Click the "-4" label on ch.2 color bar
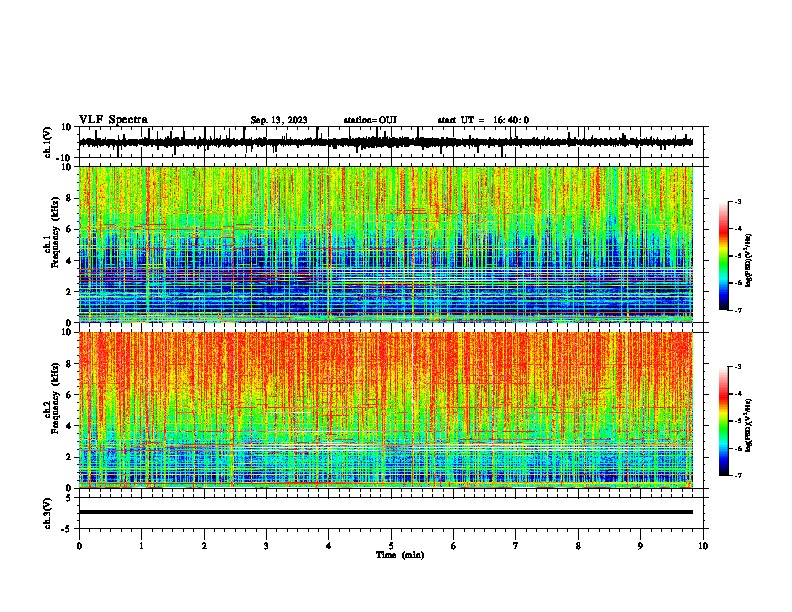 pos(738,393)
